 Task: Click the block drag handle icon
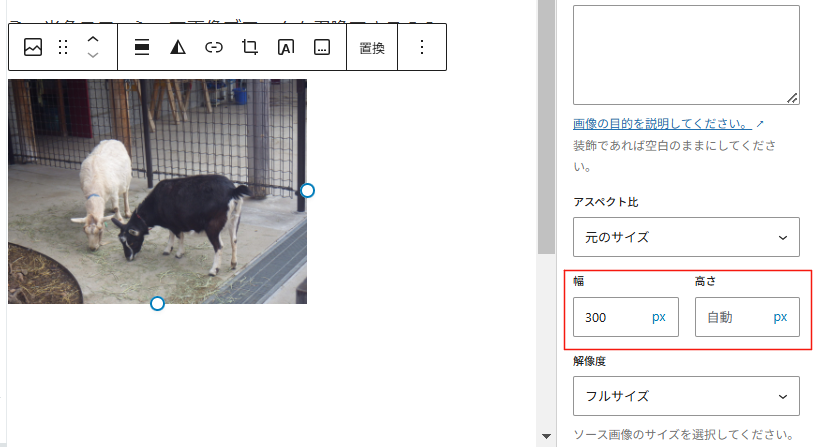(x=63, y=47)
